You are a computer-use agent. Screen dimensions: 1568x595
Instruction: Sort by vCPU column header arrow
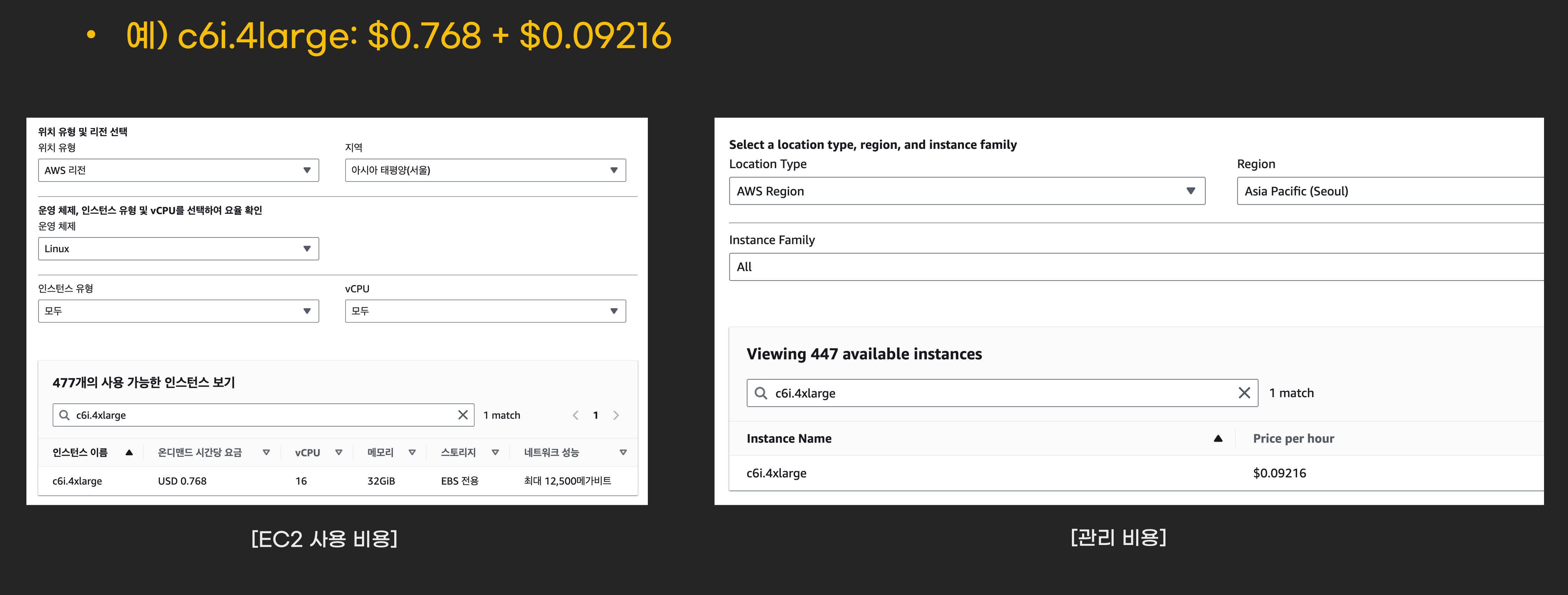pyautogui.click(x=338, y=452)
